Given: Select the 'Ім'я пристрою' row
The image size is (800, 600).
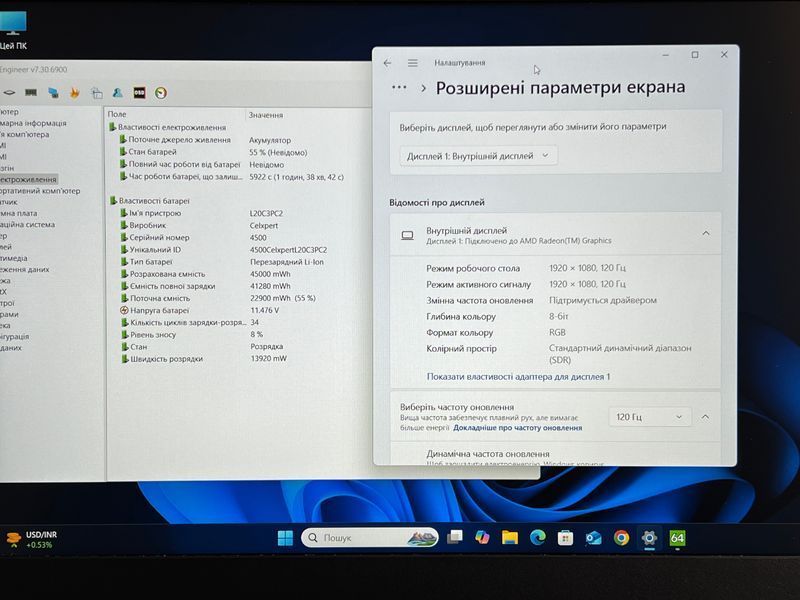Looking at the screenshot, I should [x=151, y=213].
